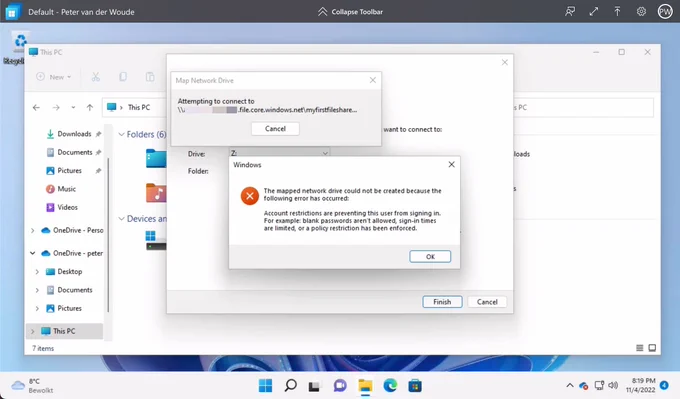Collapse the Folders (6) group
680x399 pixels.
(x=122, y=134)
